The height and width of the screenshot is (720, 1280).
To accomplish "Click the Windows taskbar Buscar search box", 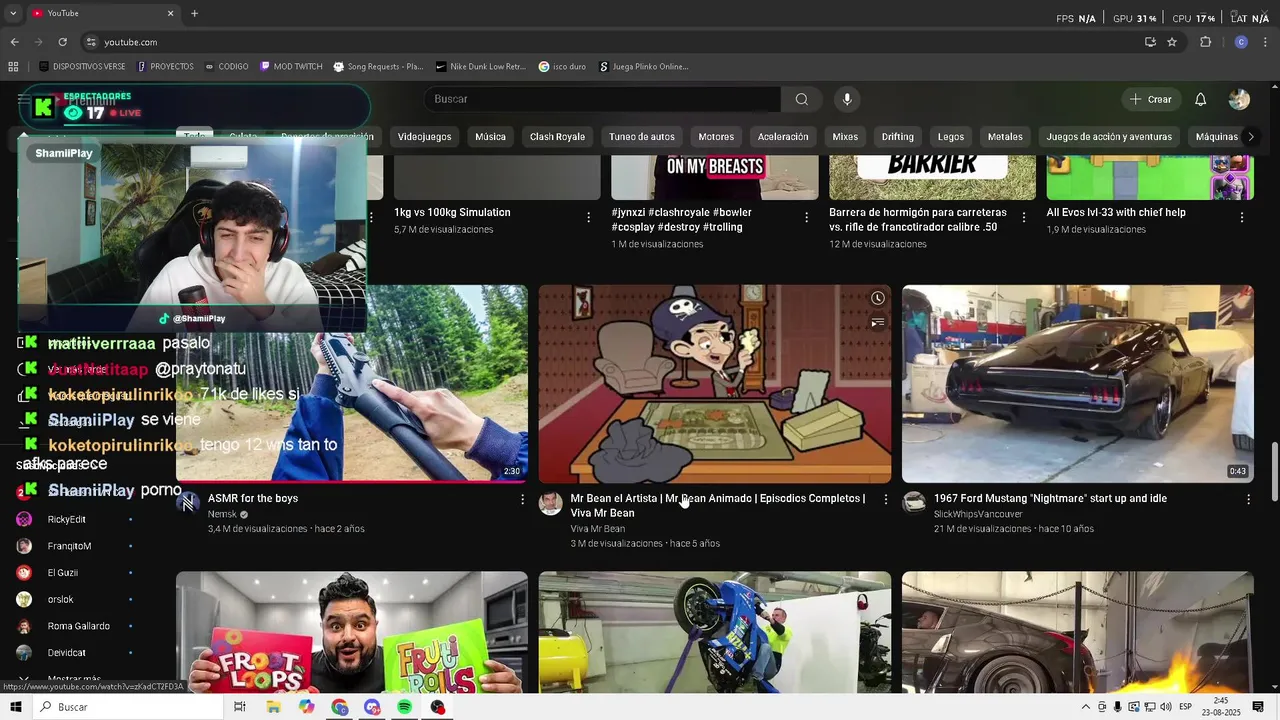I will click(128, 707).
